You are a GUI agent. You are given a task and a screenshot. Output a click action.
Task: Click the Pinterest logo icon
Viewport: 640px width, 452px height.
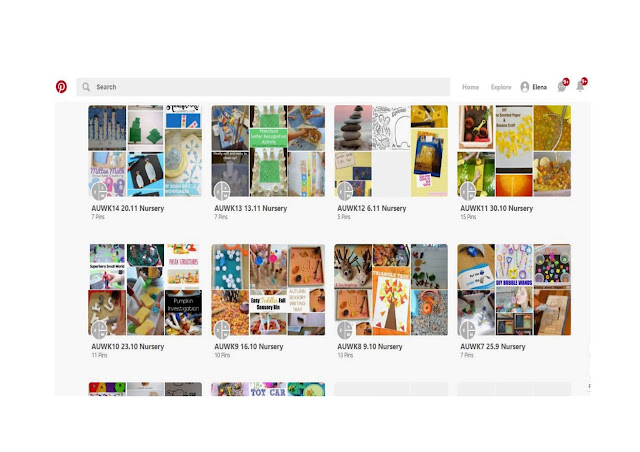(61, 87)
